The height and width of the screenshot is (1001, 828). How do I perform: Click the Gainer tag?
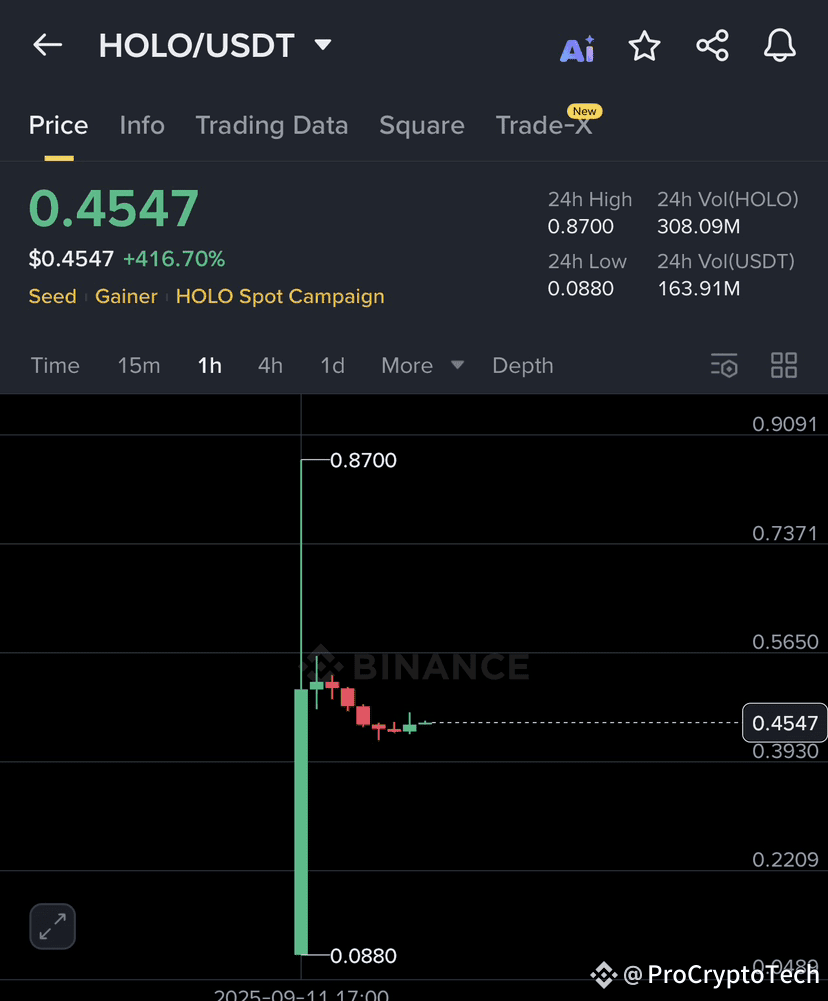126,296
